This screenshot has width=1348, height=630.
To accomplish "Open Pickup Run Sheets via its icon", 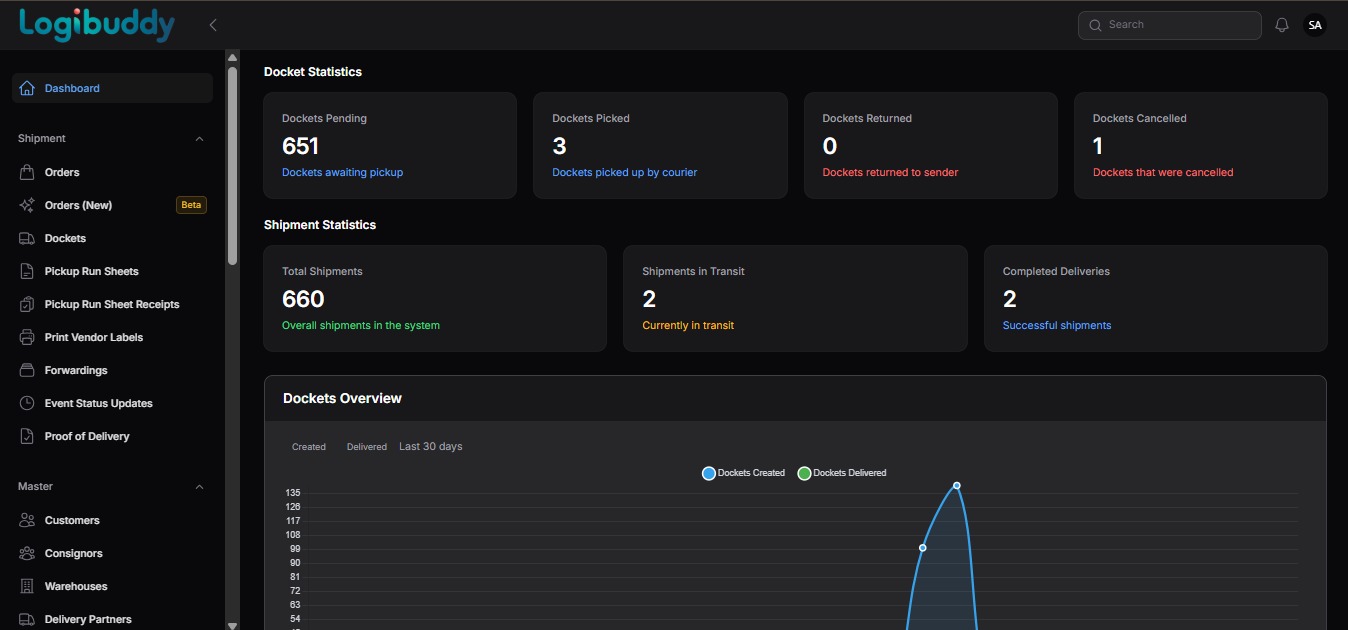I will coord(27,270).
